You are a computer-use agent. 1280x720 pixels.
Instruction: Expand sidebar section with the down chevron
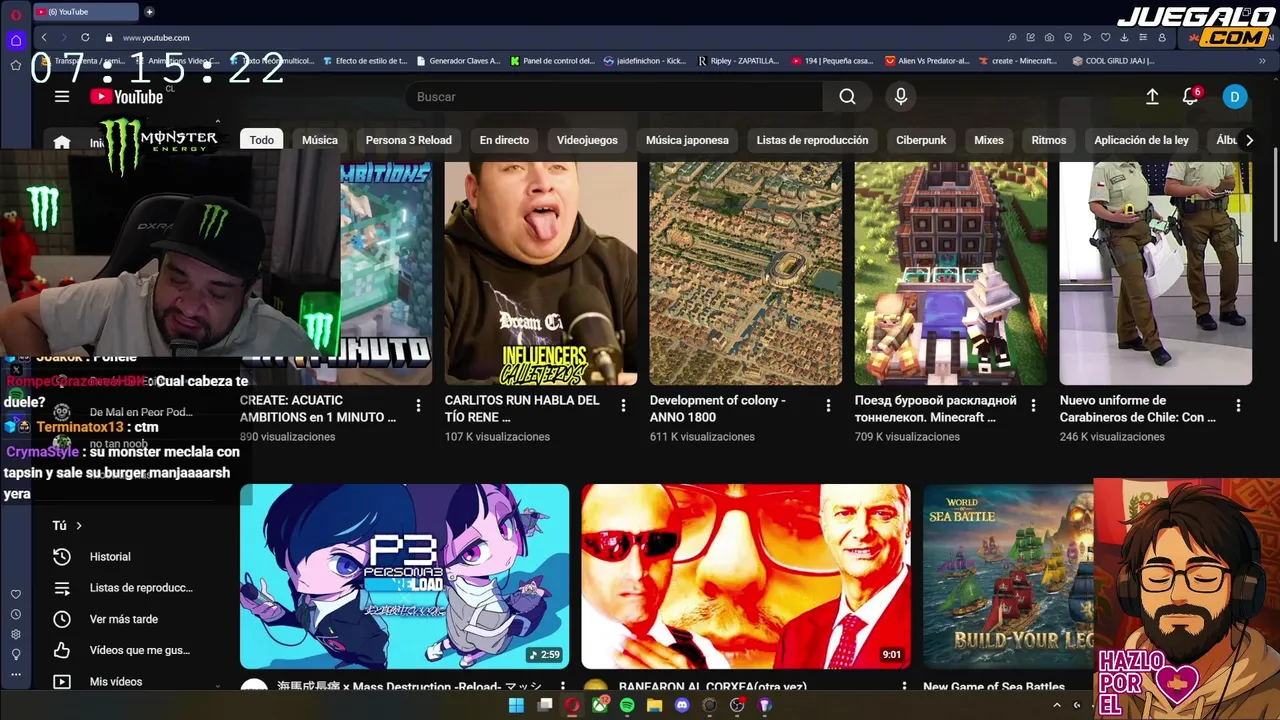click(x=218, y=686)
